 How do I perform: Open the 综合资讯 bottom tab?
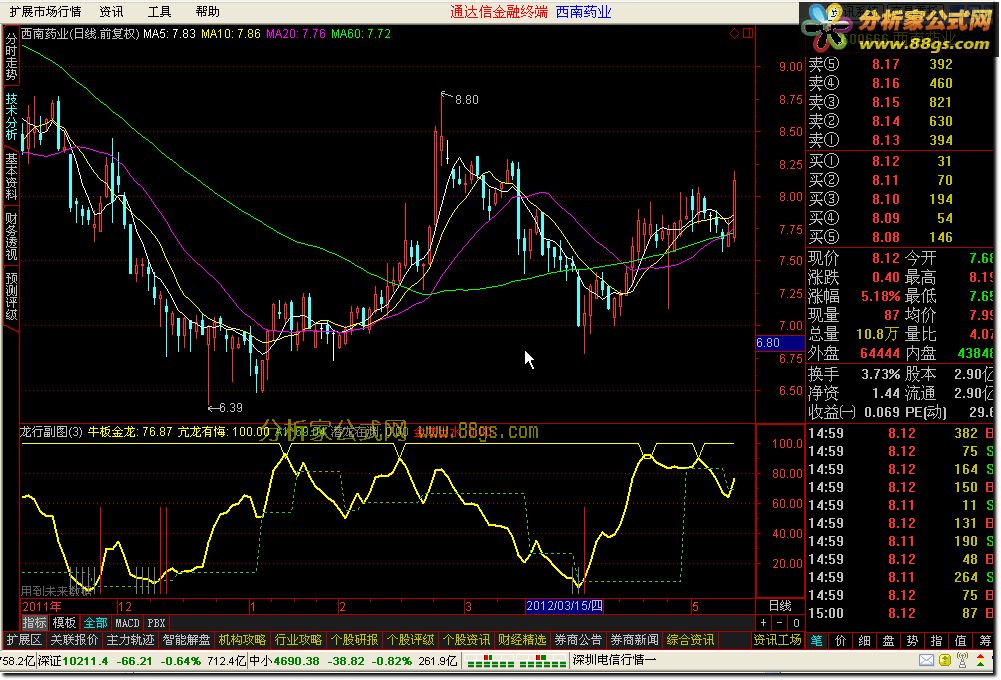point(690,640)
